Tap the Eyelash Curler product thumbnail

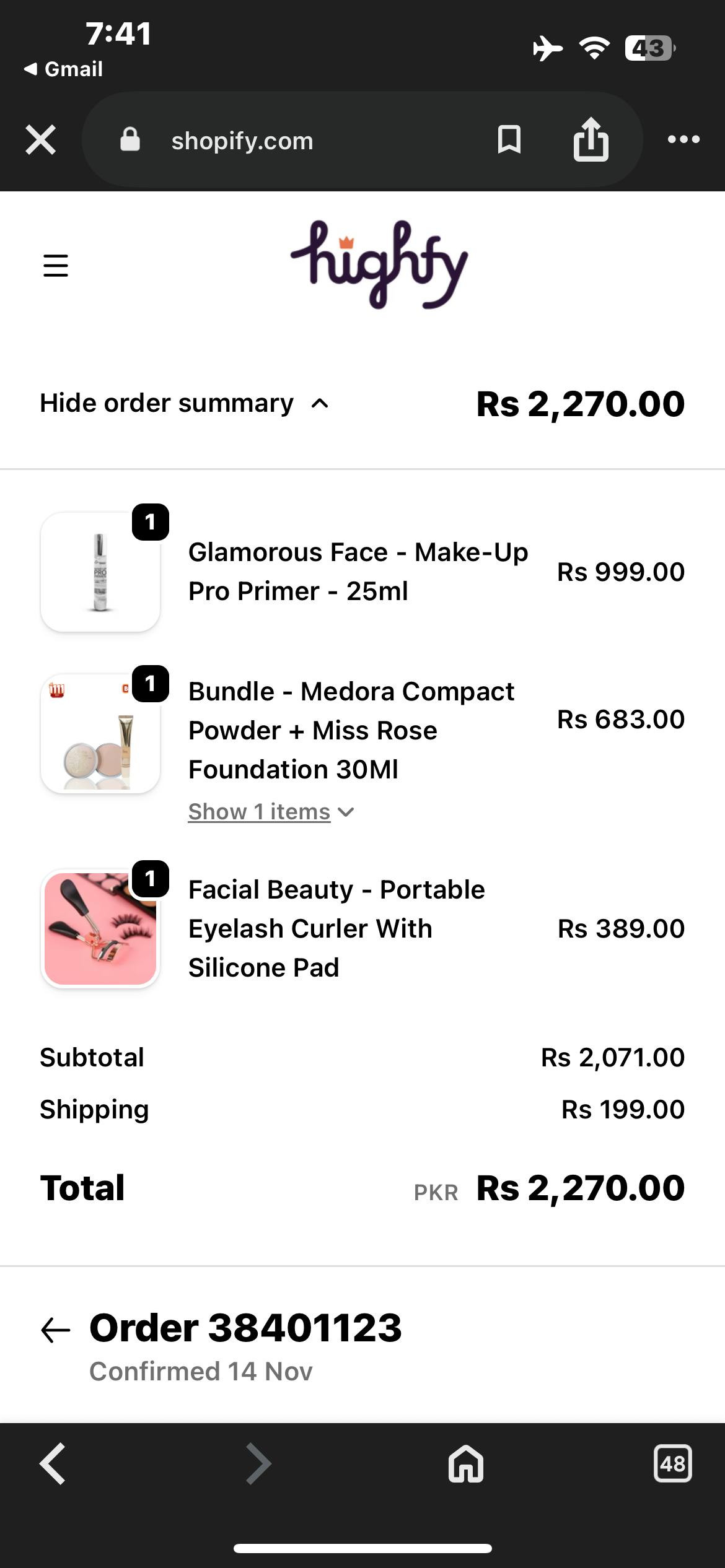[100, 928]
